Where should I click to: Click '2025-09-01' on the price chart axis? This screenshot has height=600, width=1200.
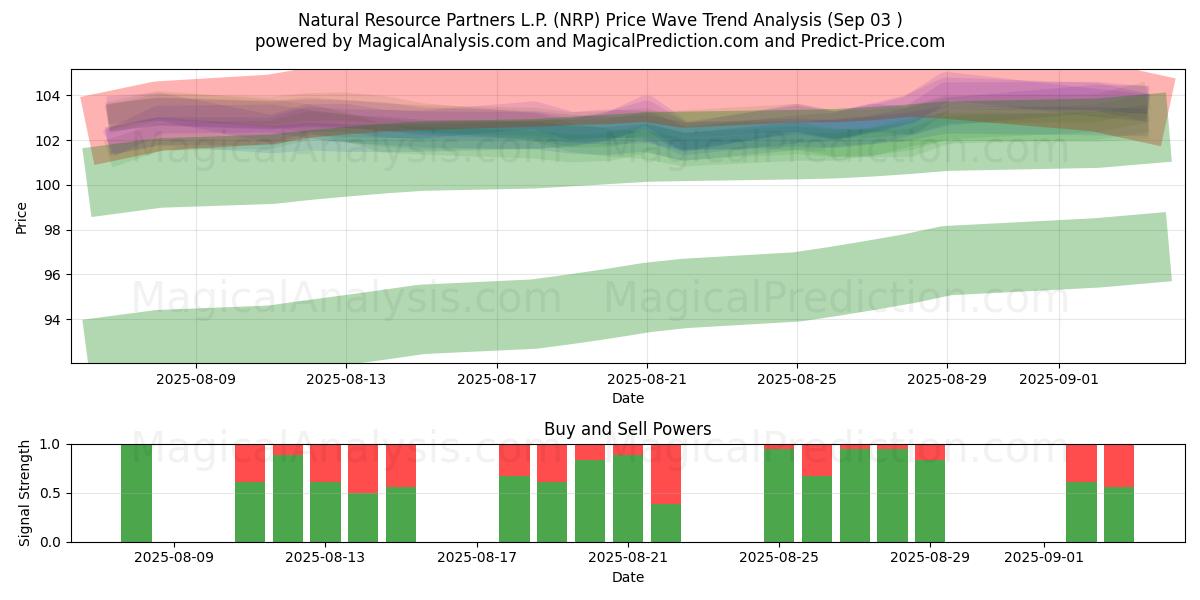click(1060, 380)
